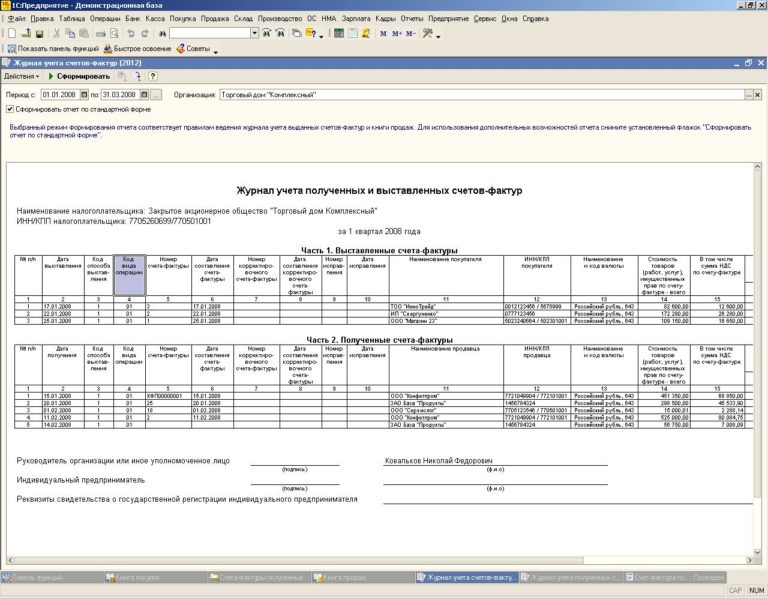This screenshot has height=599, width=768.
Task: Click the Сформировать button
Action: (79, 76)
